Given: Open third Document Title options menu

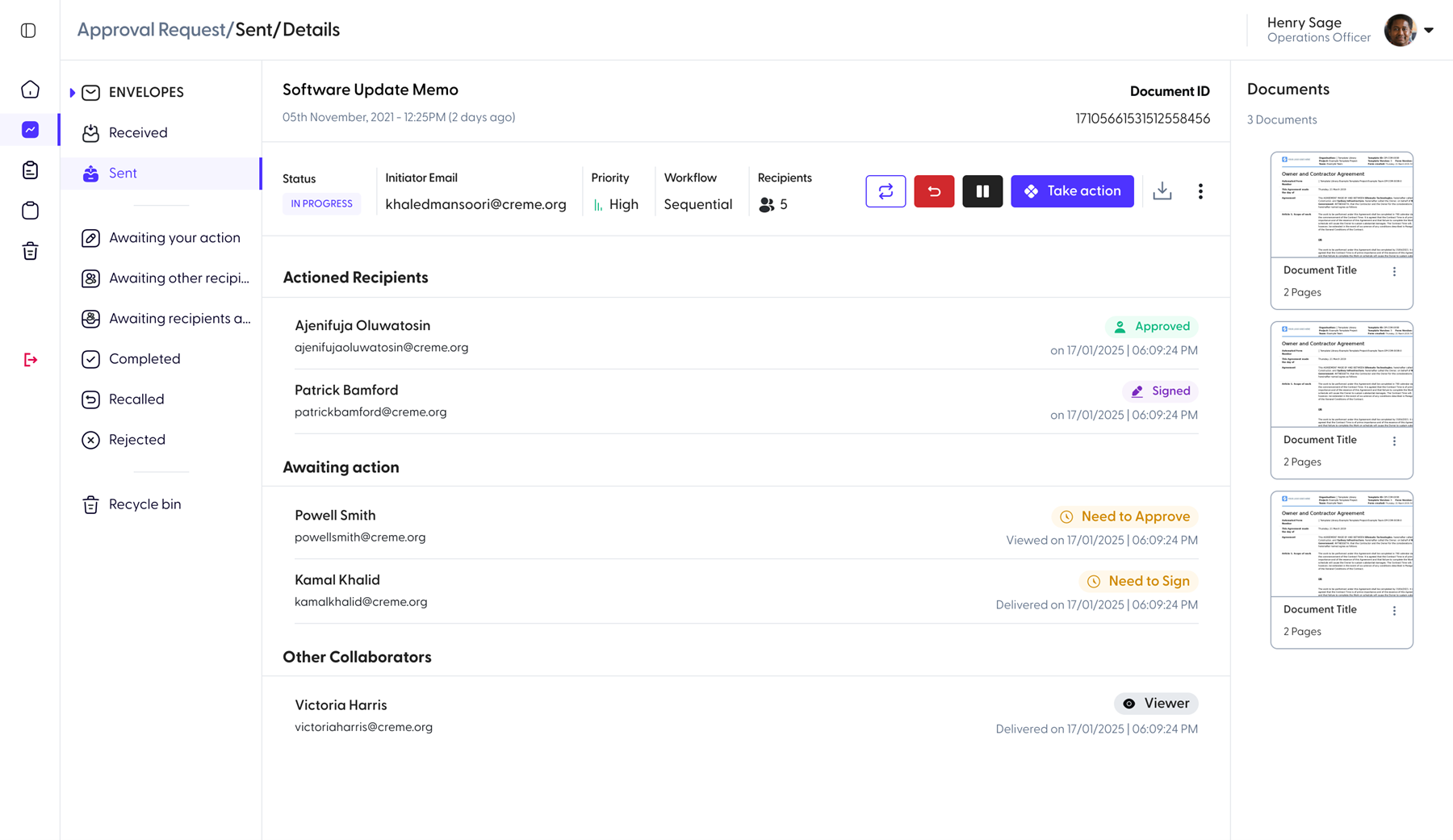Looking at the screenshot, I should (1394, 611).
